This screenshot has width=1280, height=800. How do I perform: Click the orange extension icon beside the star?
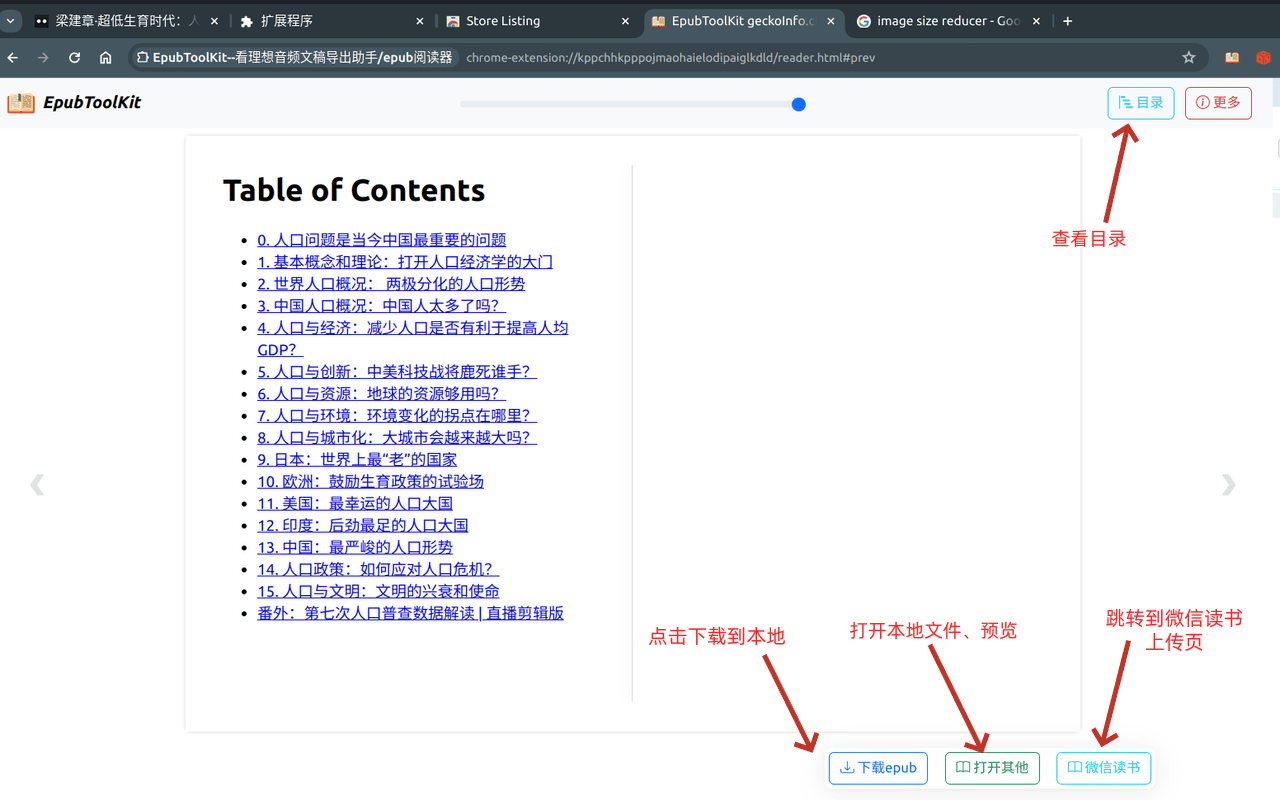click(1232, 58)
